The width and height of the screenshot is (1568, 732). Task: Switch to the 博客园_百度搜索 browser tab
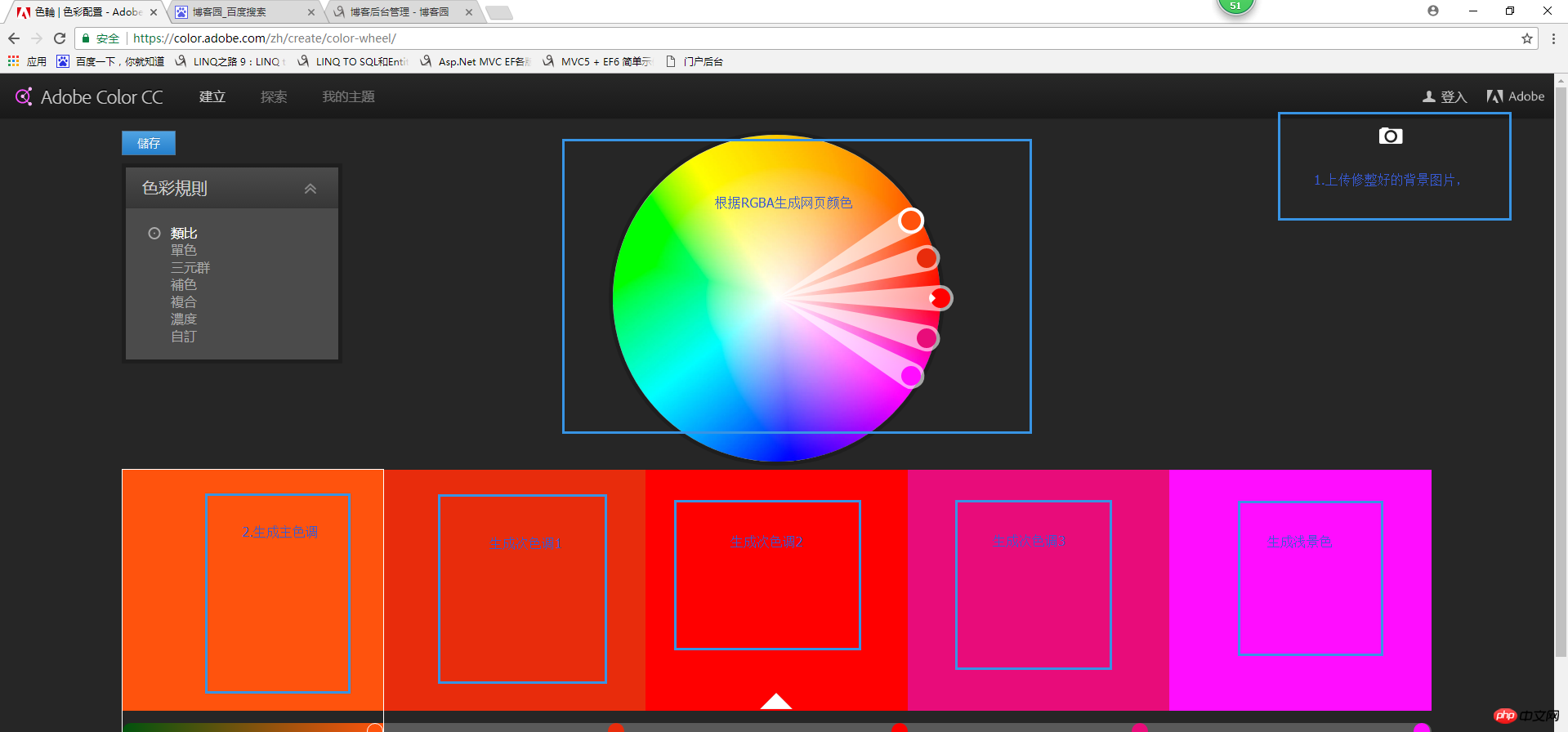(x=241, y=12)
